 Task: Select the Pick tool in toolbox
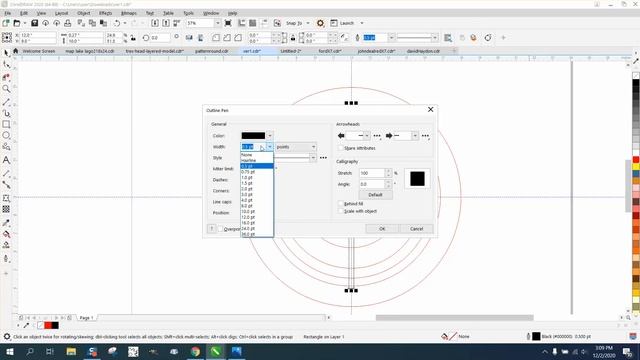coord(6,53)
